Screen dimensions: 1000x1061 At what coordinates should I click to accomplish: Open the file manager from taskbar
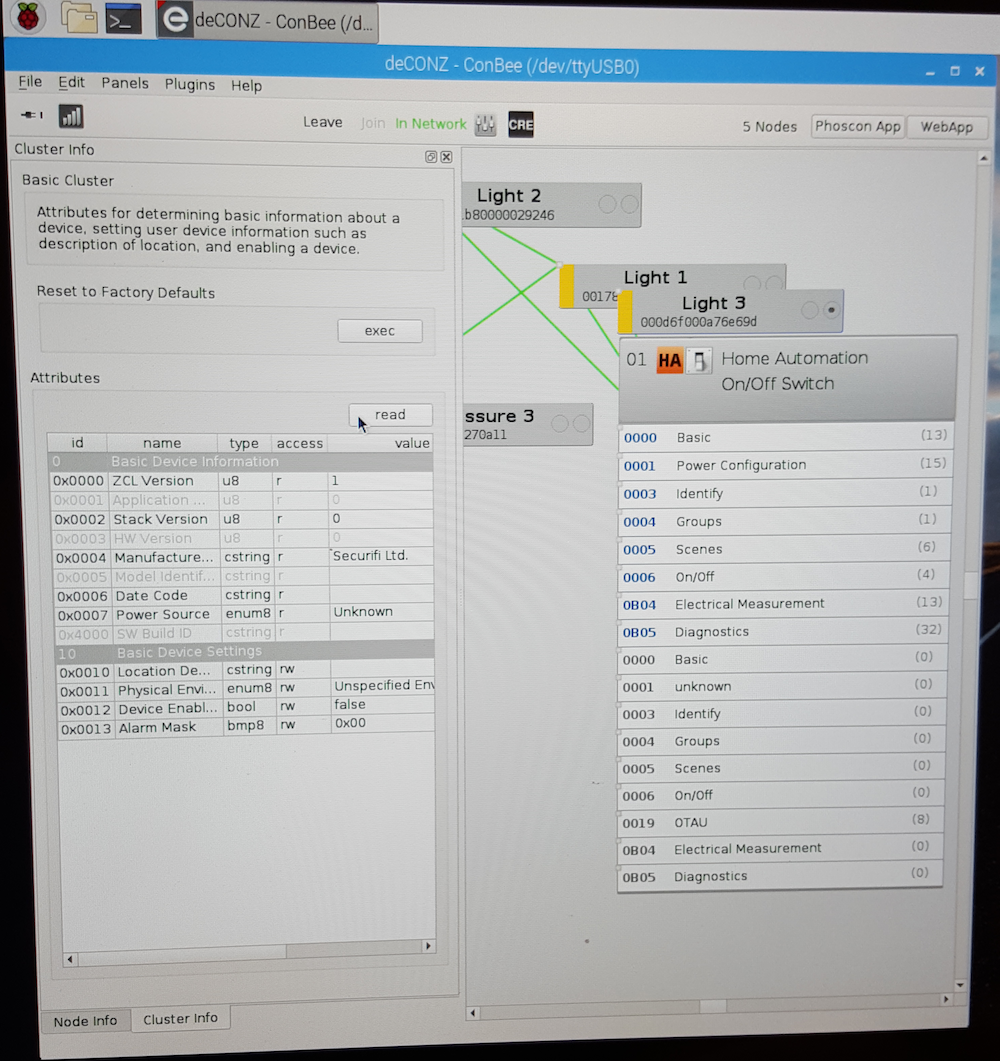(x=79, y=18)
